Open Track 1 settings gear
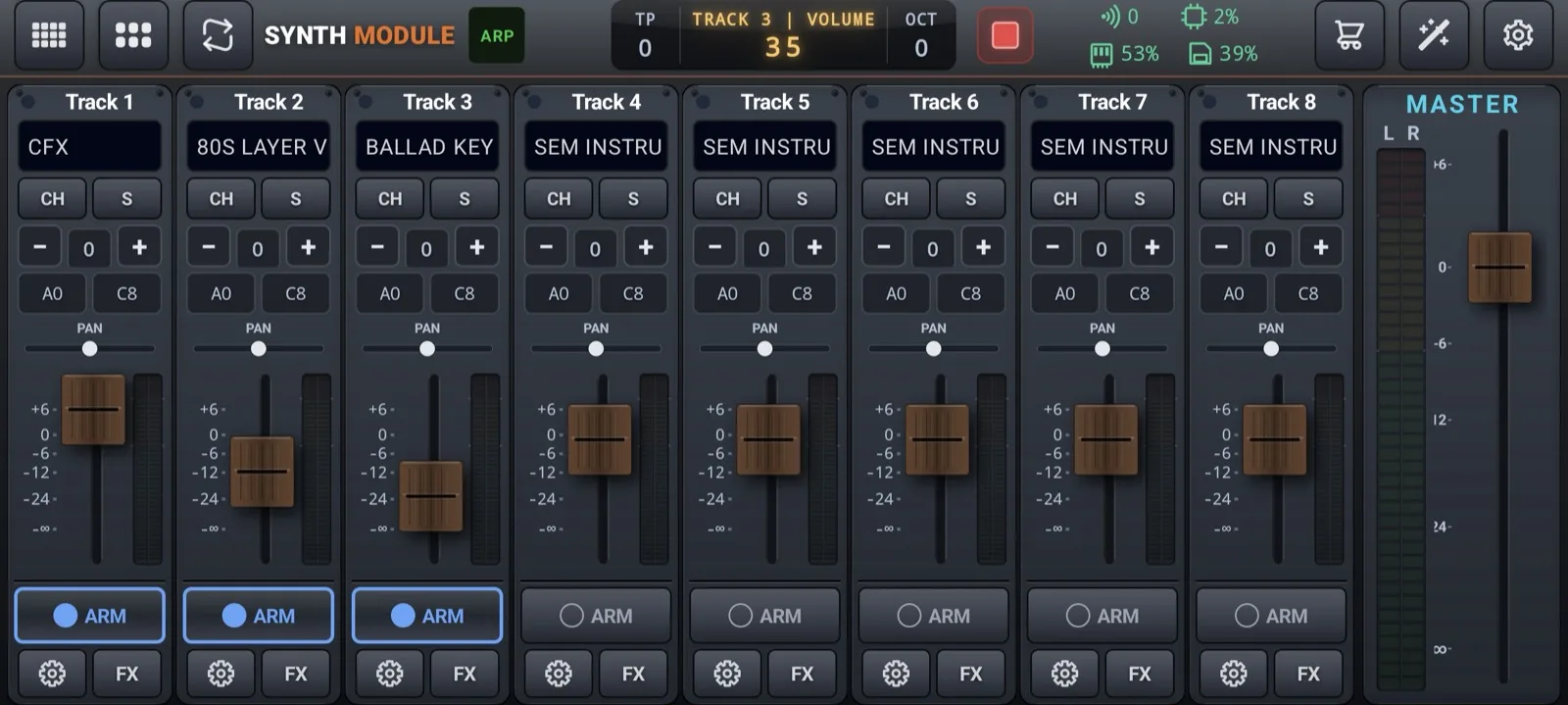Image resolution: width=1568 pixels, height=705 pixels. coord(52,674)
